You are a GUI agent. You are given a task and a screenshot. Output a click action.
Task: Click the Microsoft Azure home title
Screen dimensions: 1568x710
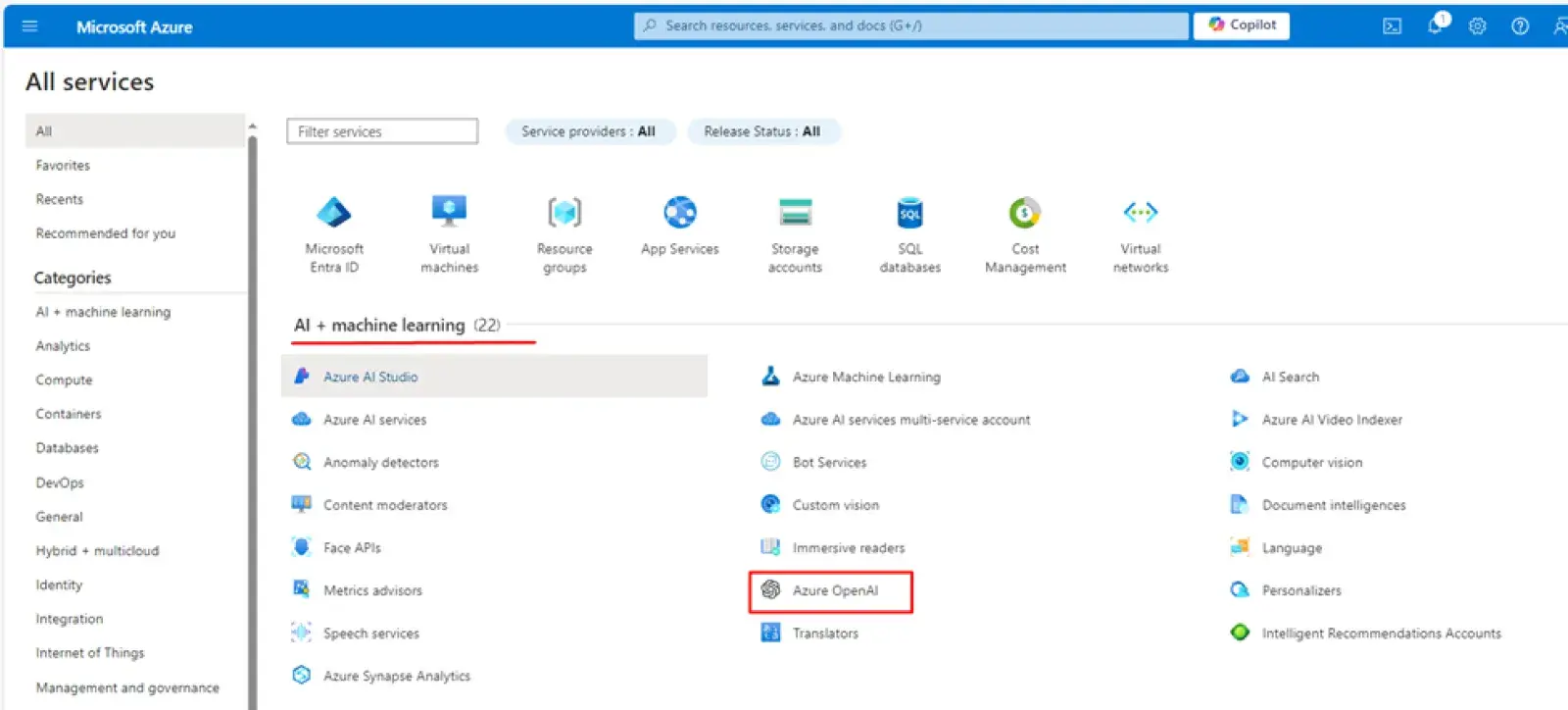point(134,27)
